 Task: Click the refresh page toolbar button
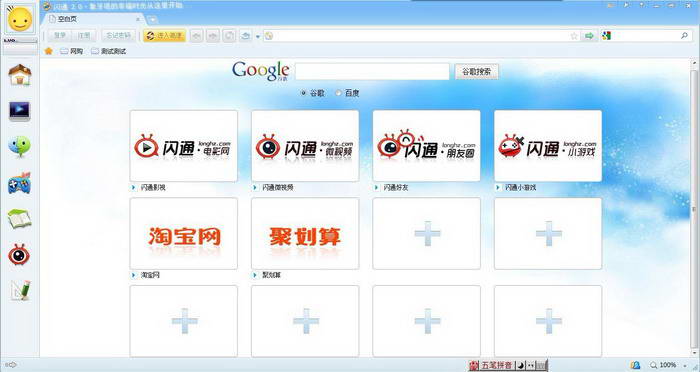[229, 36]
